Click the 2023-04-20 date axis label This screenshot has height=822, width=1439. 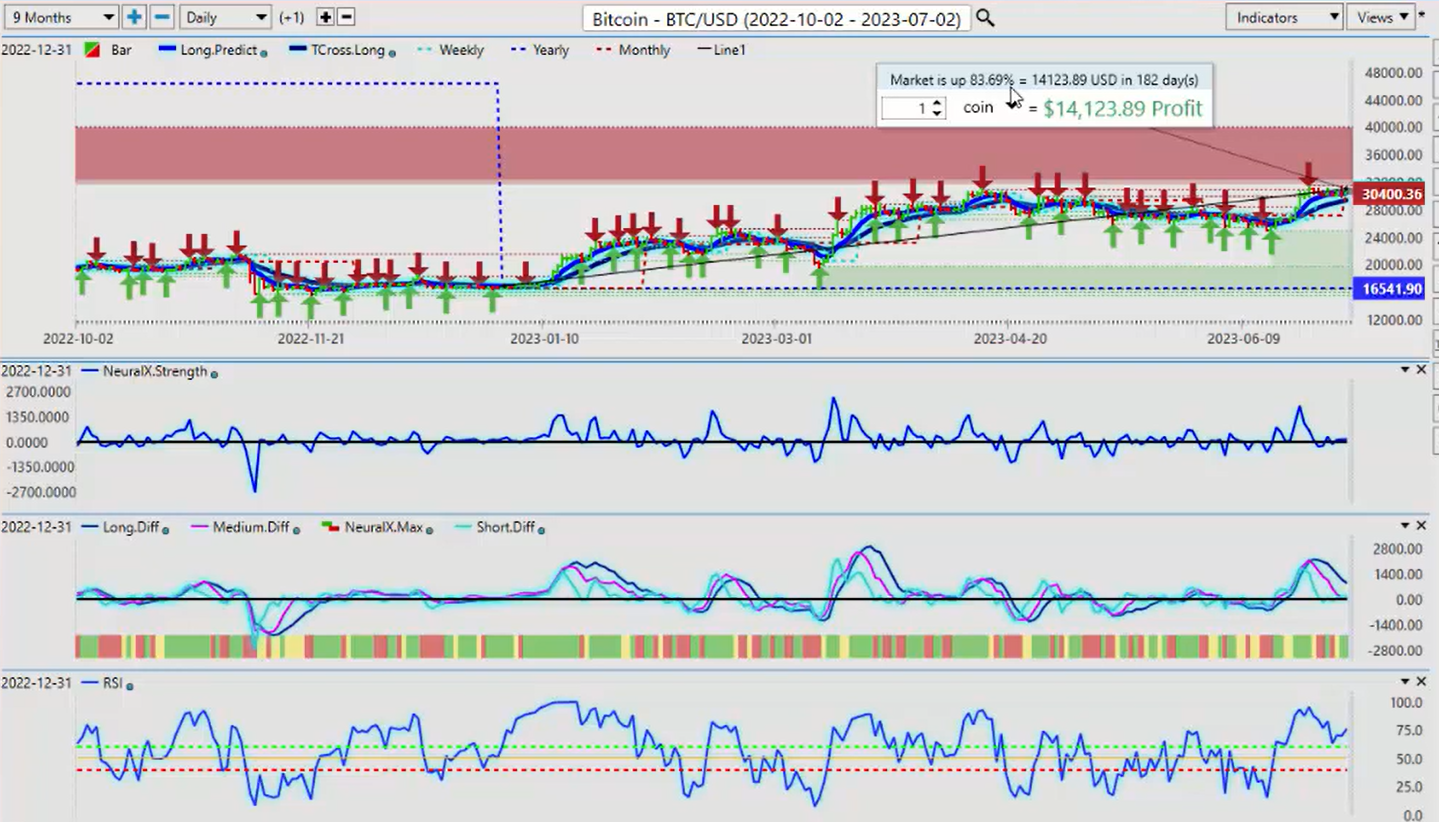[1010, 339]
